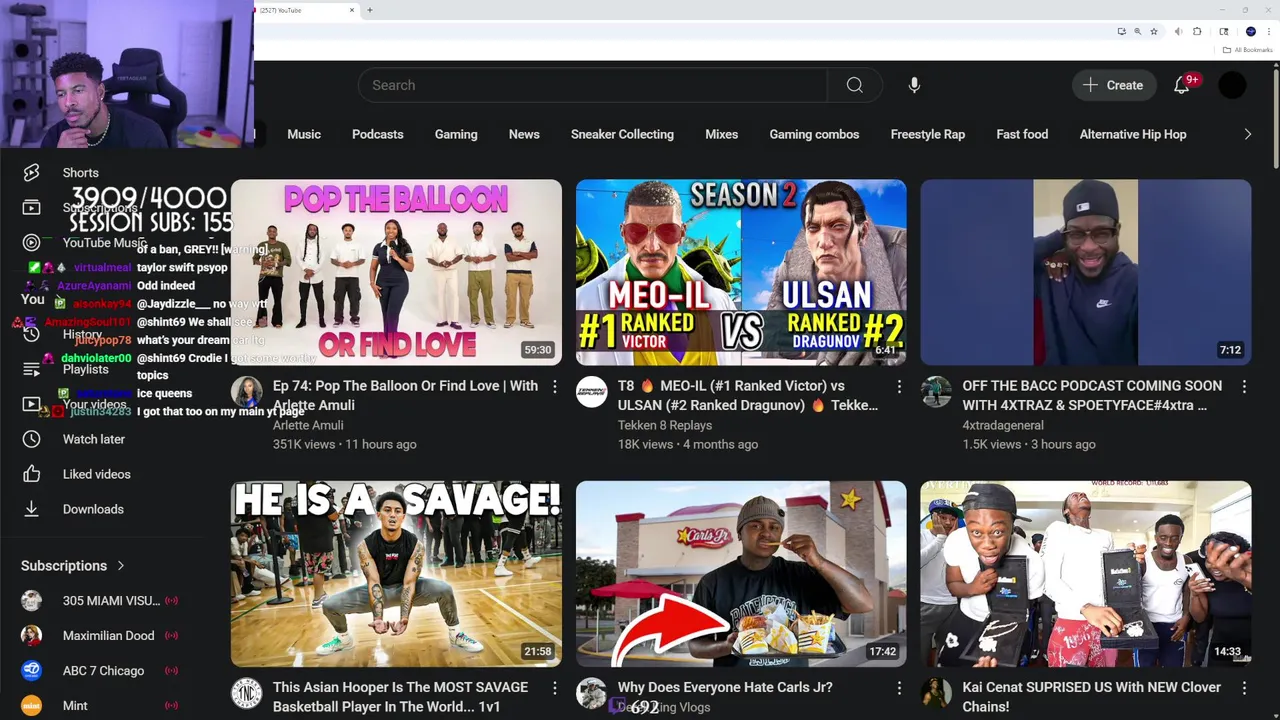Open Carls Jr video thumbnail
This screenshot has height=720, width=1280.
click(x=741, y=574)
